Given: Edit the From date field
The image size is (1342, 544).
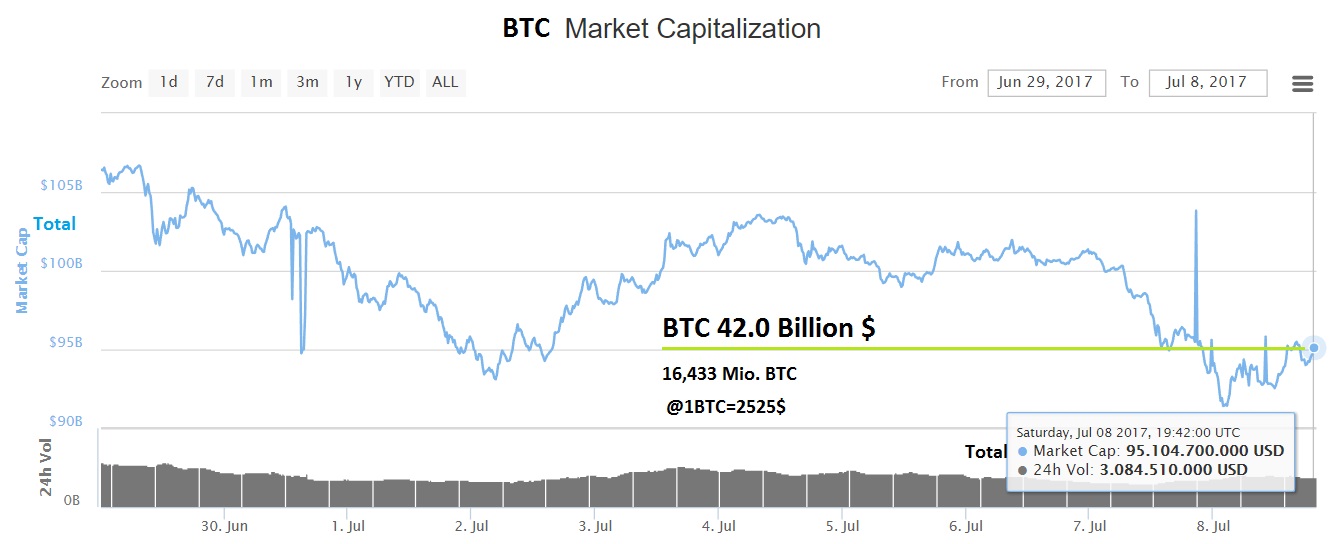Looking at the screenshot, I should 1046,83.
